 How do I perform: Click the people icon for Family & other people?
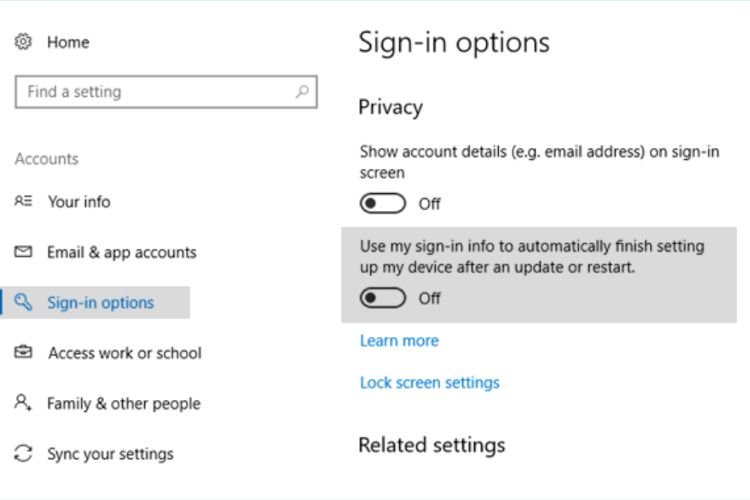pyautogui.click(x=23, y=403)
